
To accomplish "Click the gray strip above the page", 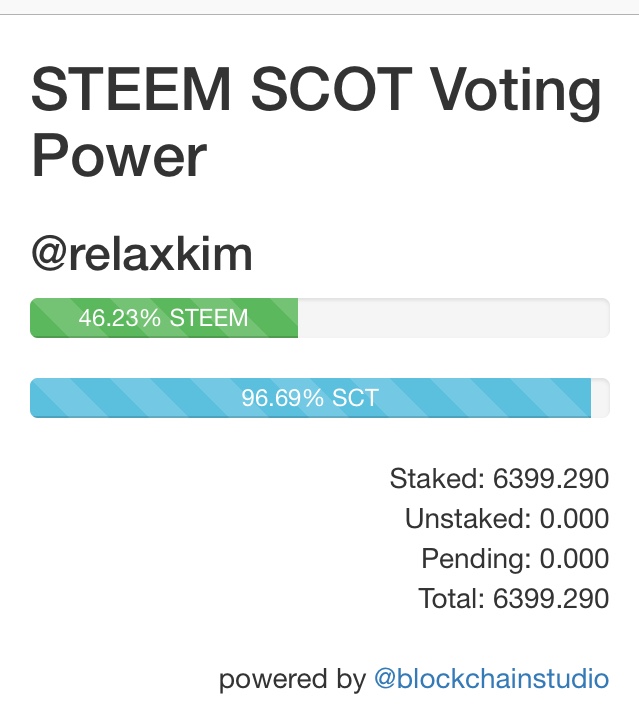I will 319,7.
